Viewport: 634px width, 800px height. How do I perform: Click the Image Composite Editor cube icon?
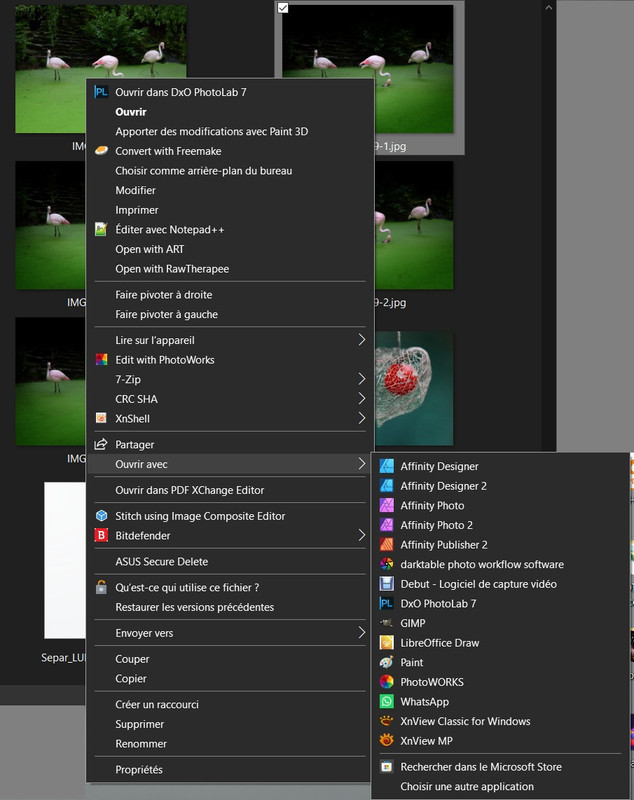[102, 516]
